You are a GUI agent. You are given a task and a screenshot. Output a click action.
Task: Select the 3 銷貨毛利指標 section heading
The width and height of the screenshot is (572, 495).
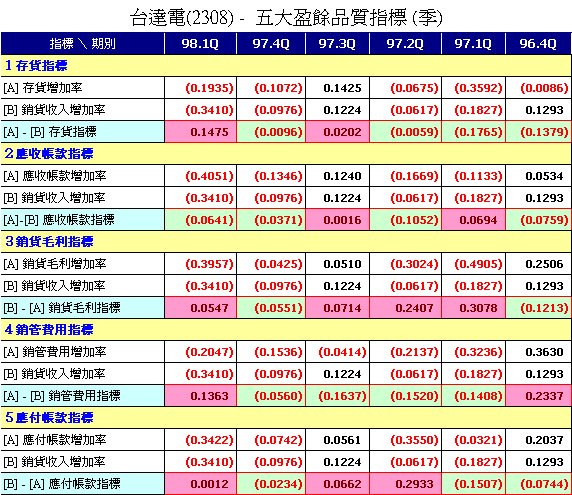pyautogui.click(x=49, y=242)
